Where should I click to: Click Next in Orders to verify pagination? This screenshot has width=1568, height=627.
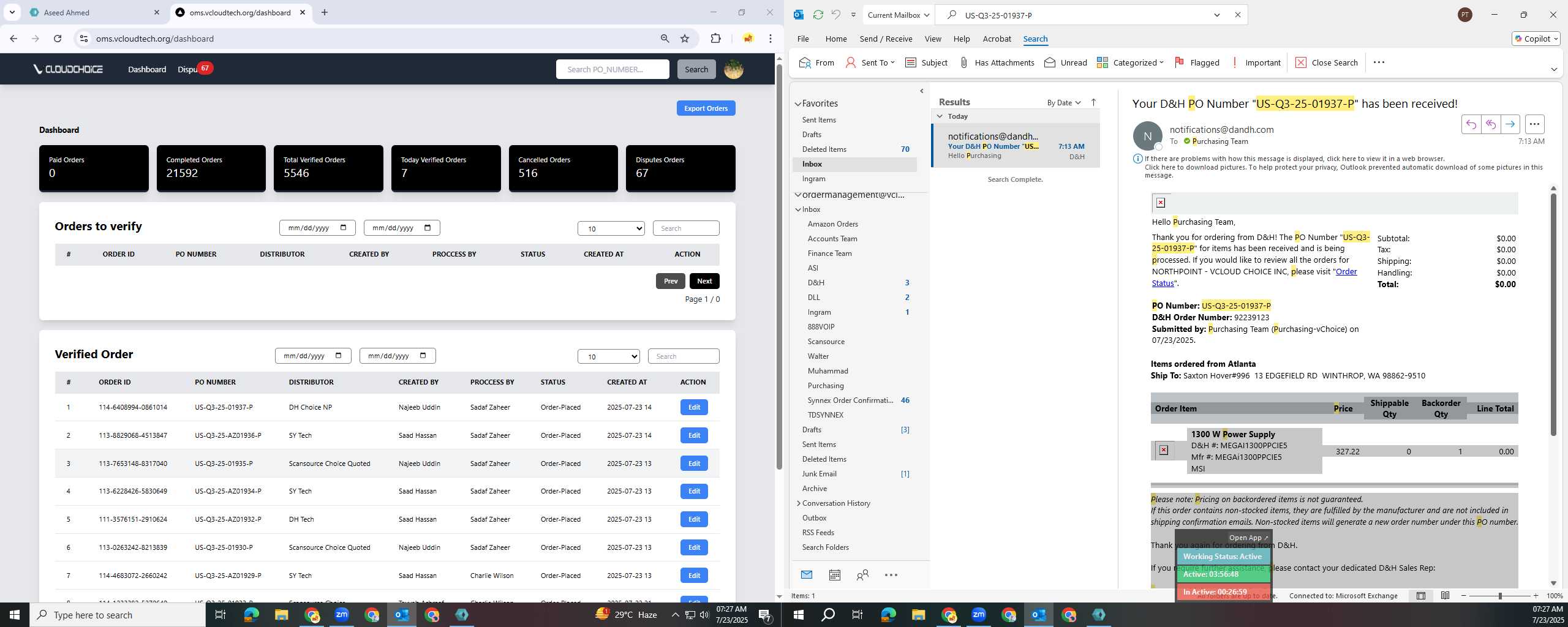[x=704, y=281]
